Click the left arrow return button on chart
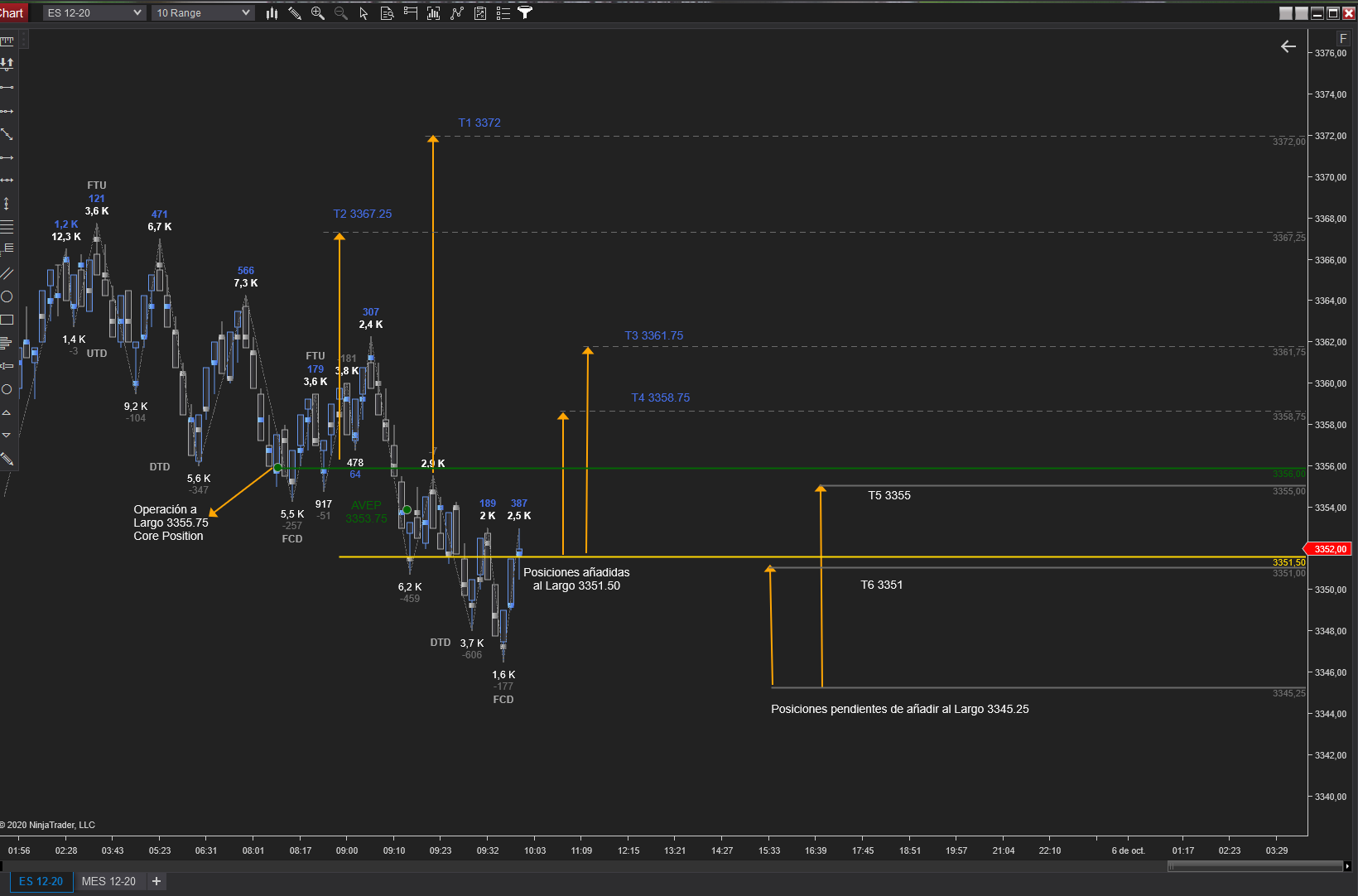The height and width of the screenshot is (896, 1358). tap(1288, 46)
